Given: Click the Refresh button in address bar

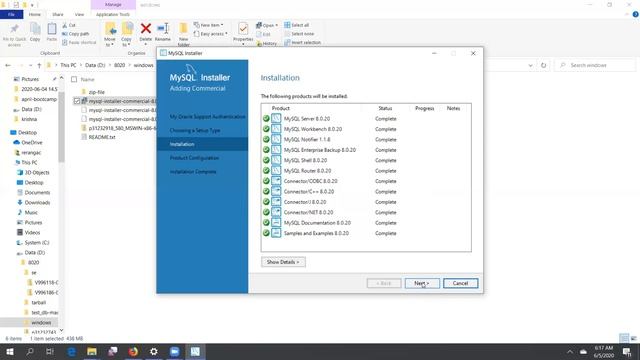Looking at the screenshot, I should [543, 65].
